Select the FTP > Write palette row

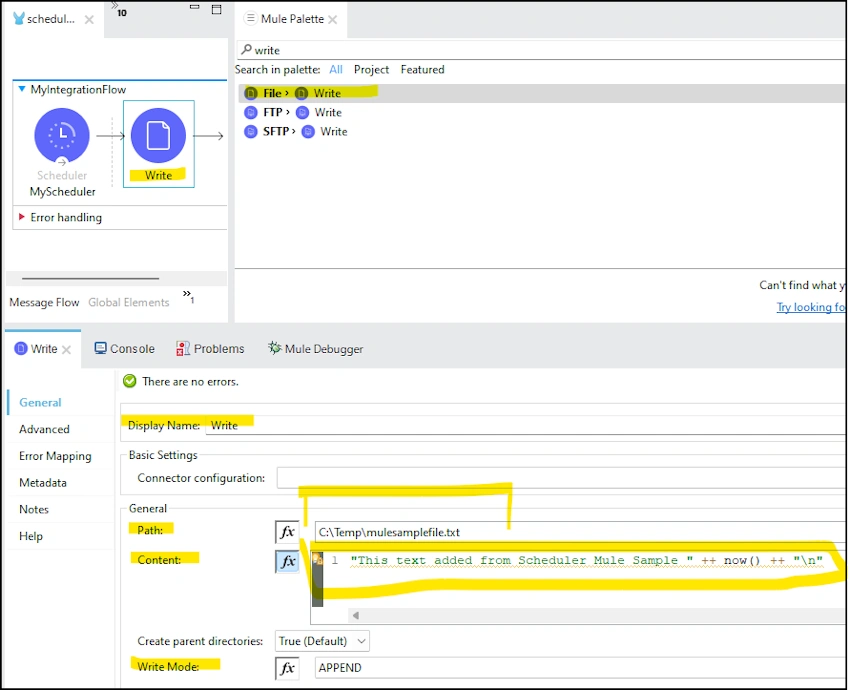coord(541,112)
